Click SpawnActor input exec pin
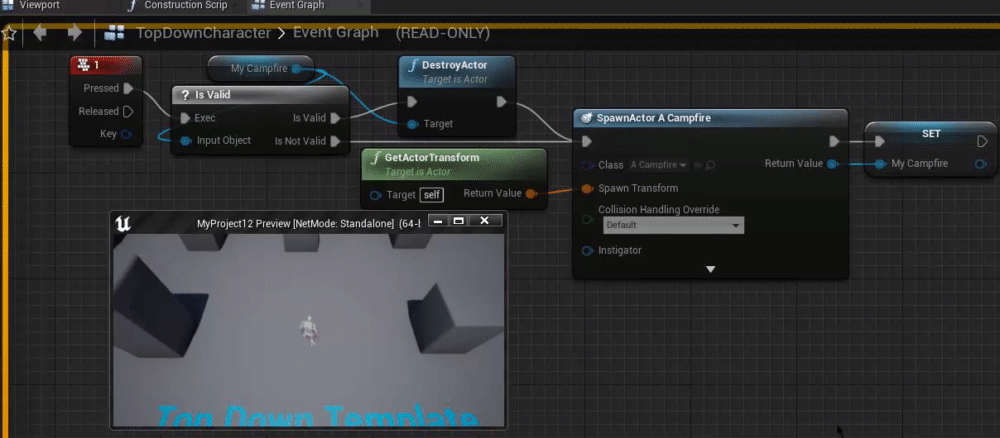 tap(587, 141)
